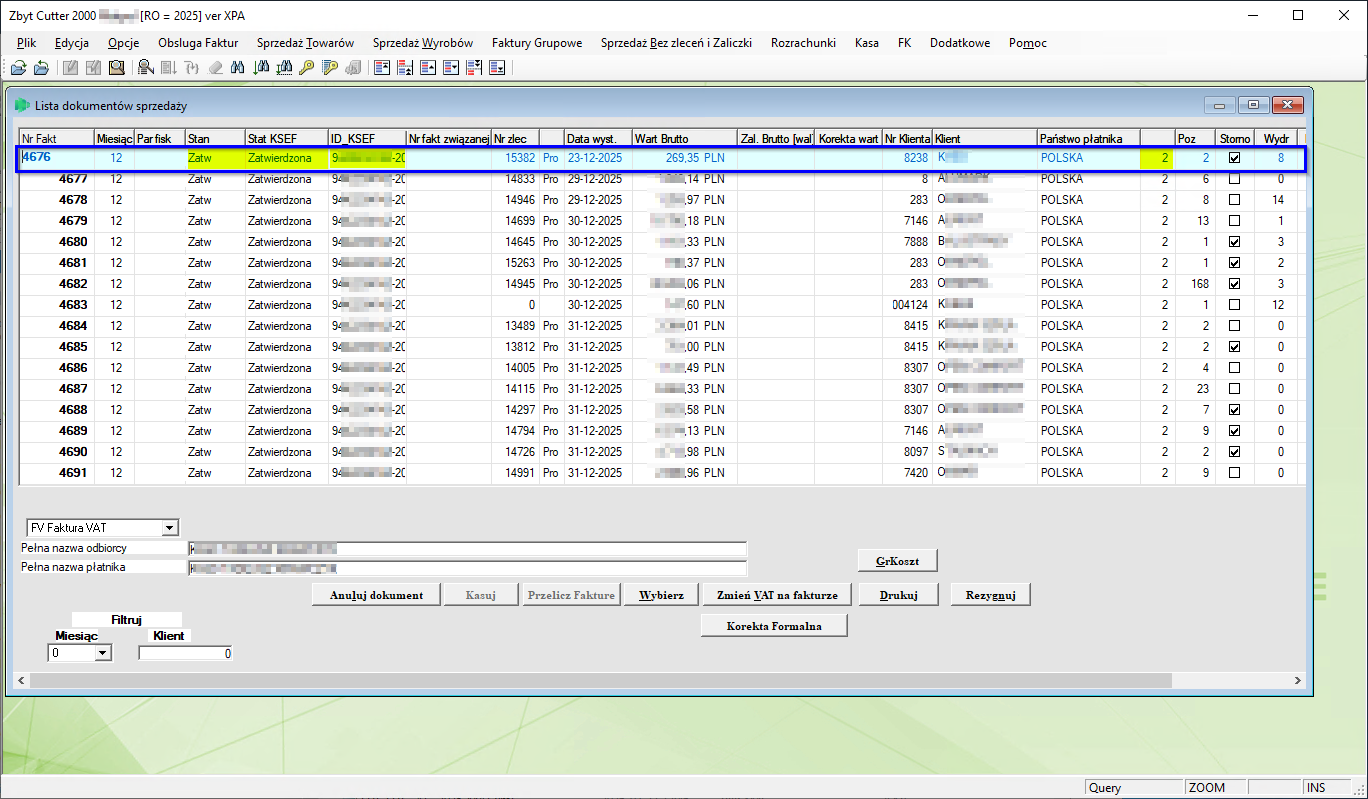Image resolution: width=1368 pixels, height=799 pixels.
Task: Expand the Miesiąc filter dropdown
Action: 101,653
